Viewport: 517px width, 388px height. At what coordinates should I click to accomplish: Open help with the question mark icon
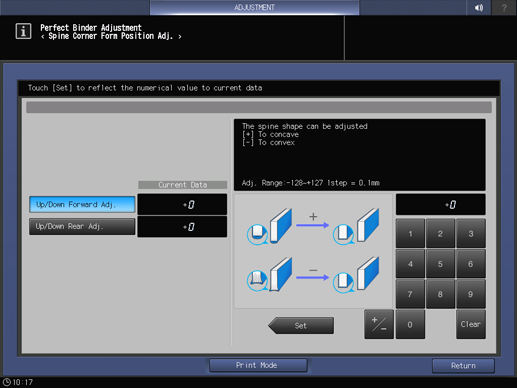pyautogui.click(x=504, y=7)
